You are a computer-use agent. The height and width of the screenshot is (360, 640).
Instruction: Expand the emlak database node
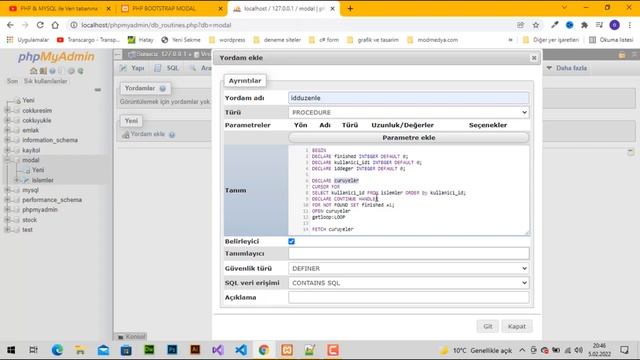pyautogui.click(x=7, y=130)
